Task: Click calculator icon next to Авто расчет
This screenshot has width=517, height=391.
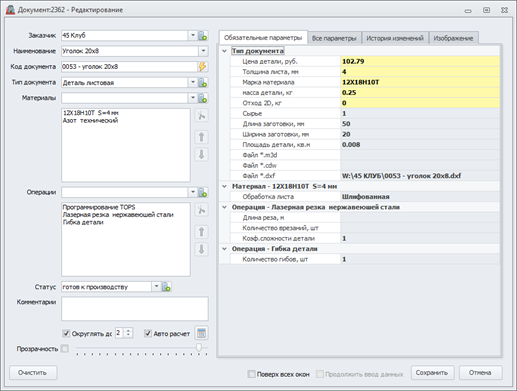Action: coord(201,333)
